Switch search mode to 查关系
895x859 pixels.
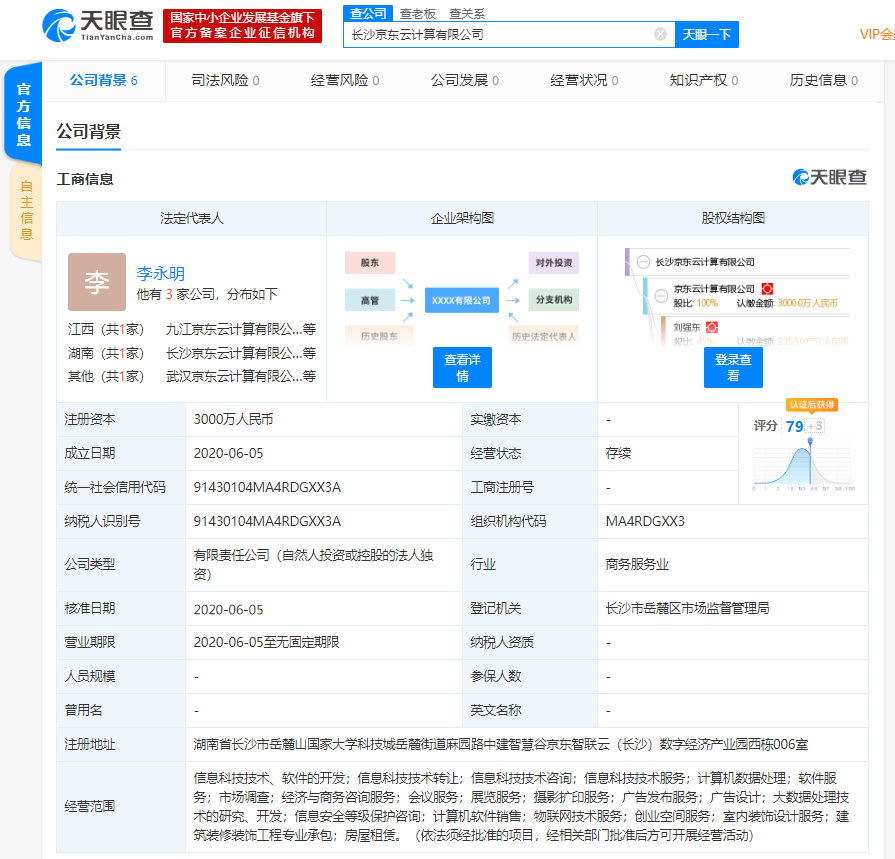(x=466, y=13)
